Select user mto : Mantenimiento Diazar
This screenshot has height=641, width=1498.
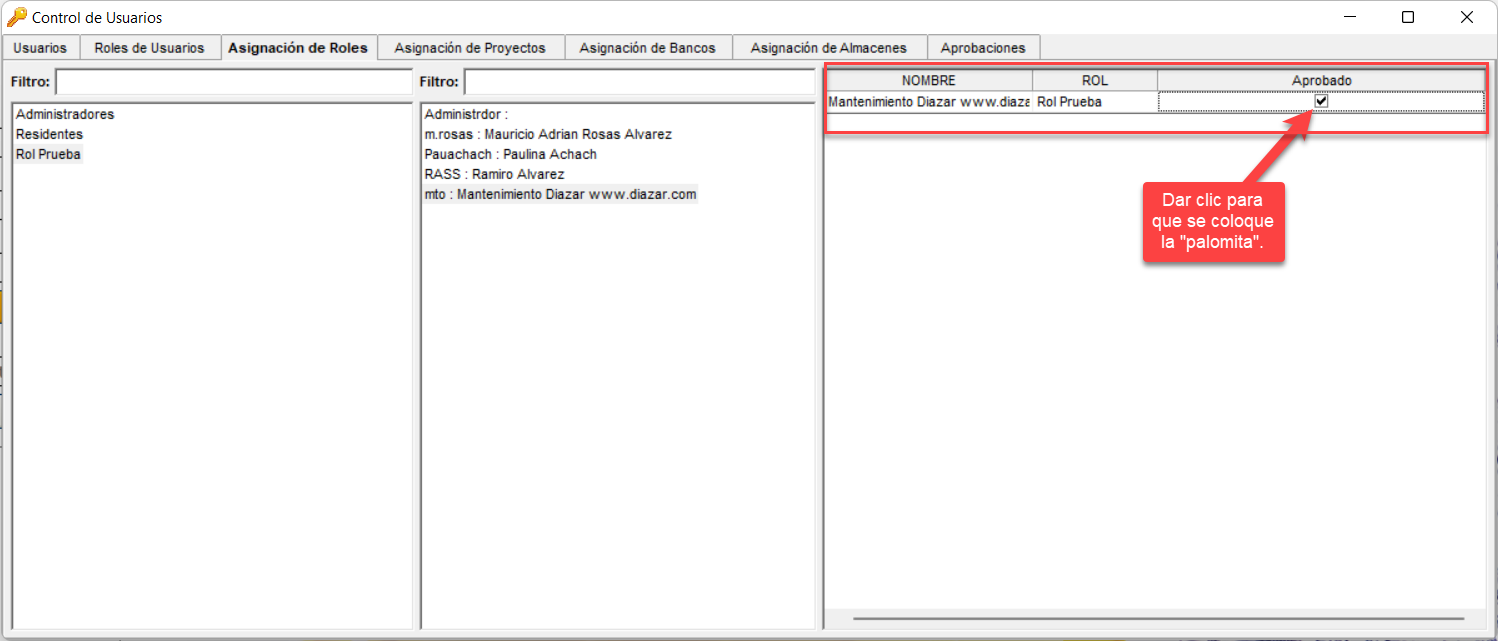point(562,193)
